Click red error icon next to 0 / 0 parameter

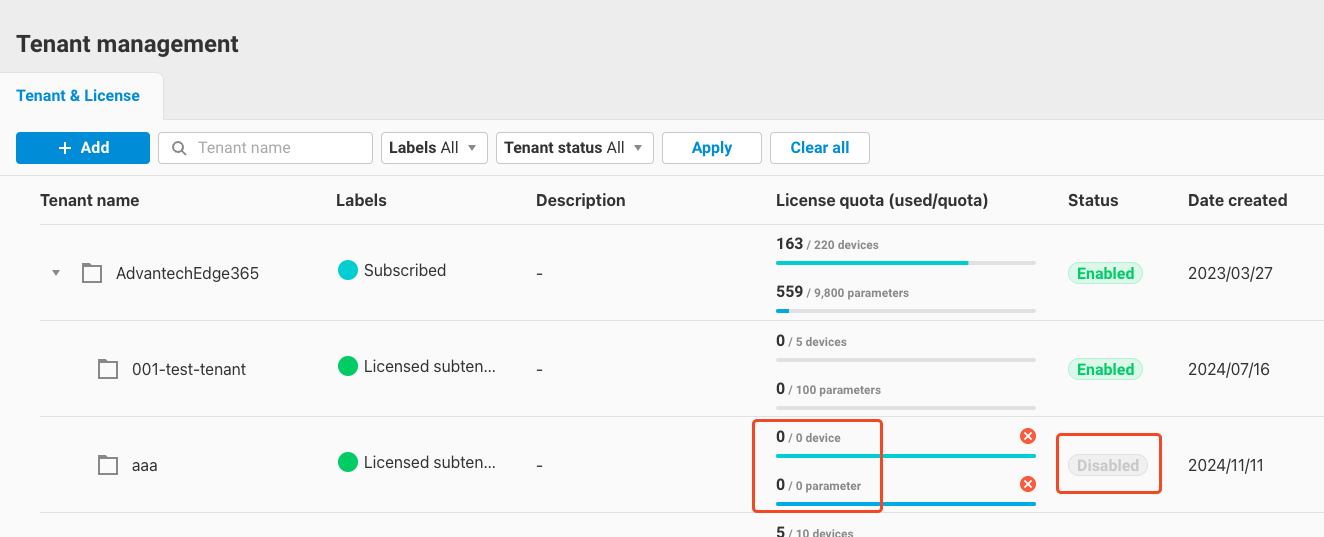[x=1027, y=484]
